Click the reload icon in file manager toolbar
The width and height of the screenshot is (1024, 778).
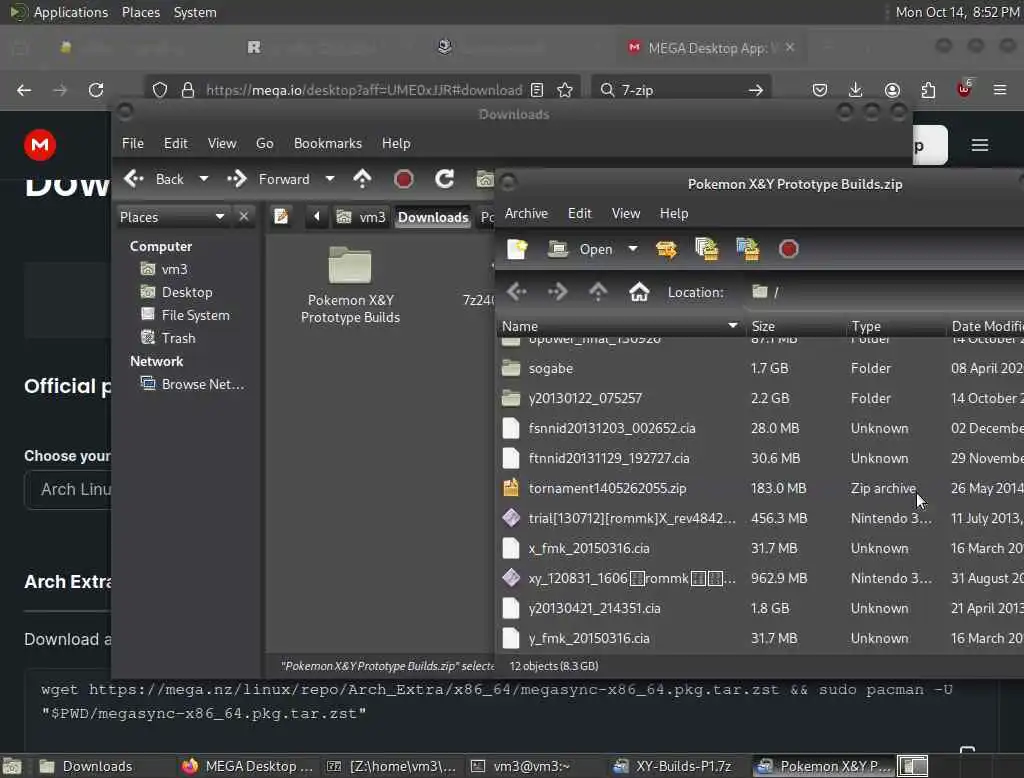445,179
